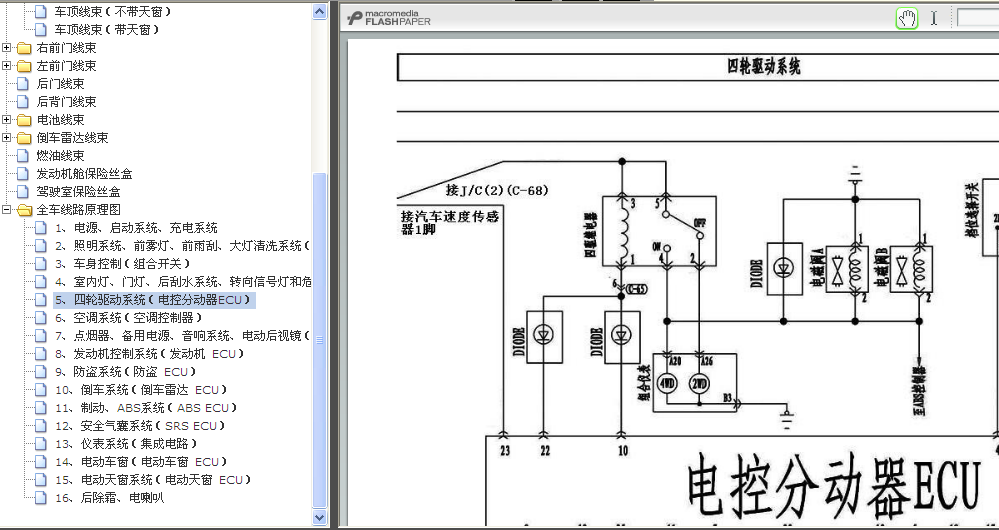This screenshot has width=999, height=530.
Task: Click the Macromedia FlashPaper logo
Action: (389, 18)
